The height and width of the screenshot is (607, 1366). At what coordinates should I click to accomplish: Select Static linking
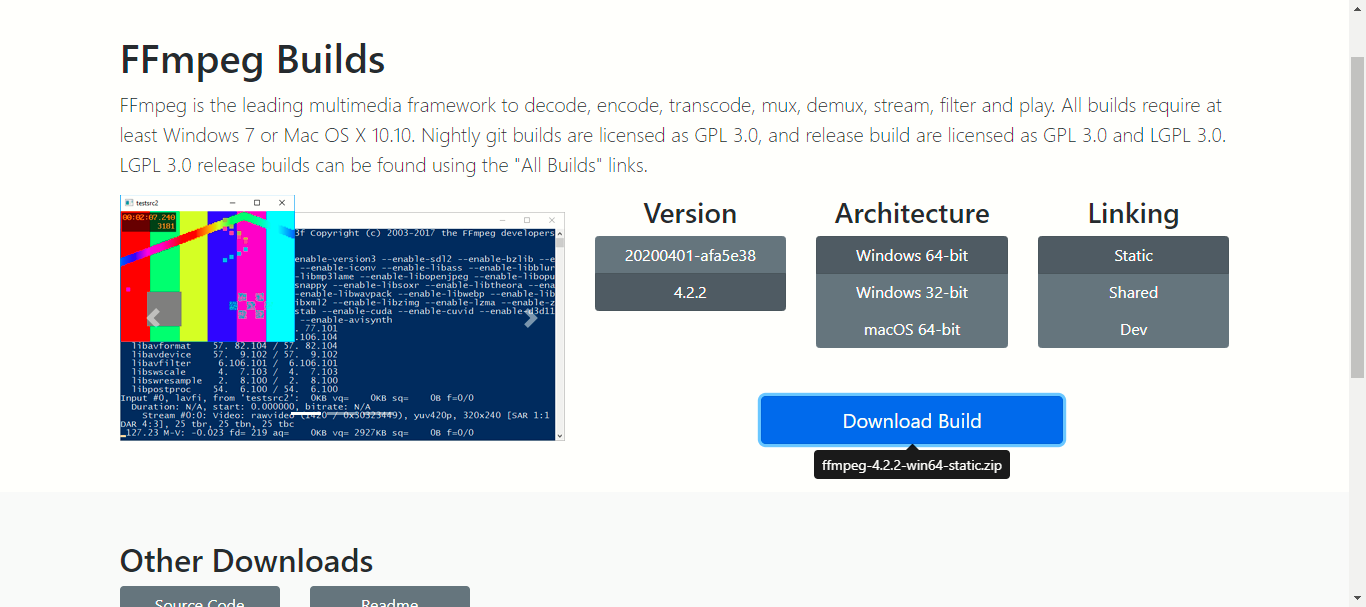[1133, 255]
